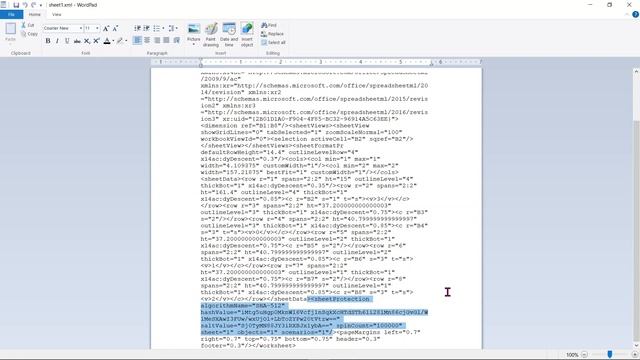Screen dimensions: 640x360
Task: Zoom in with the plus button
Action: click(x=635, y=355)
